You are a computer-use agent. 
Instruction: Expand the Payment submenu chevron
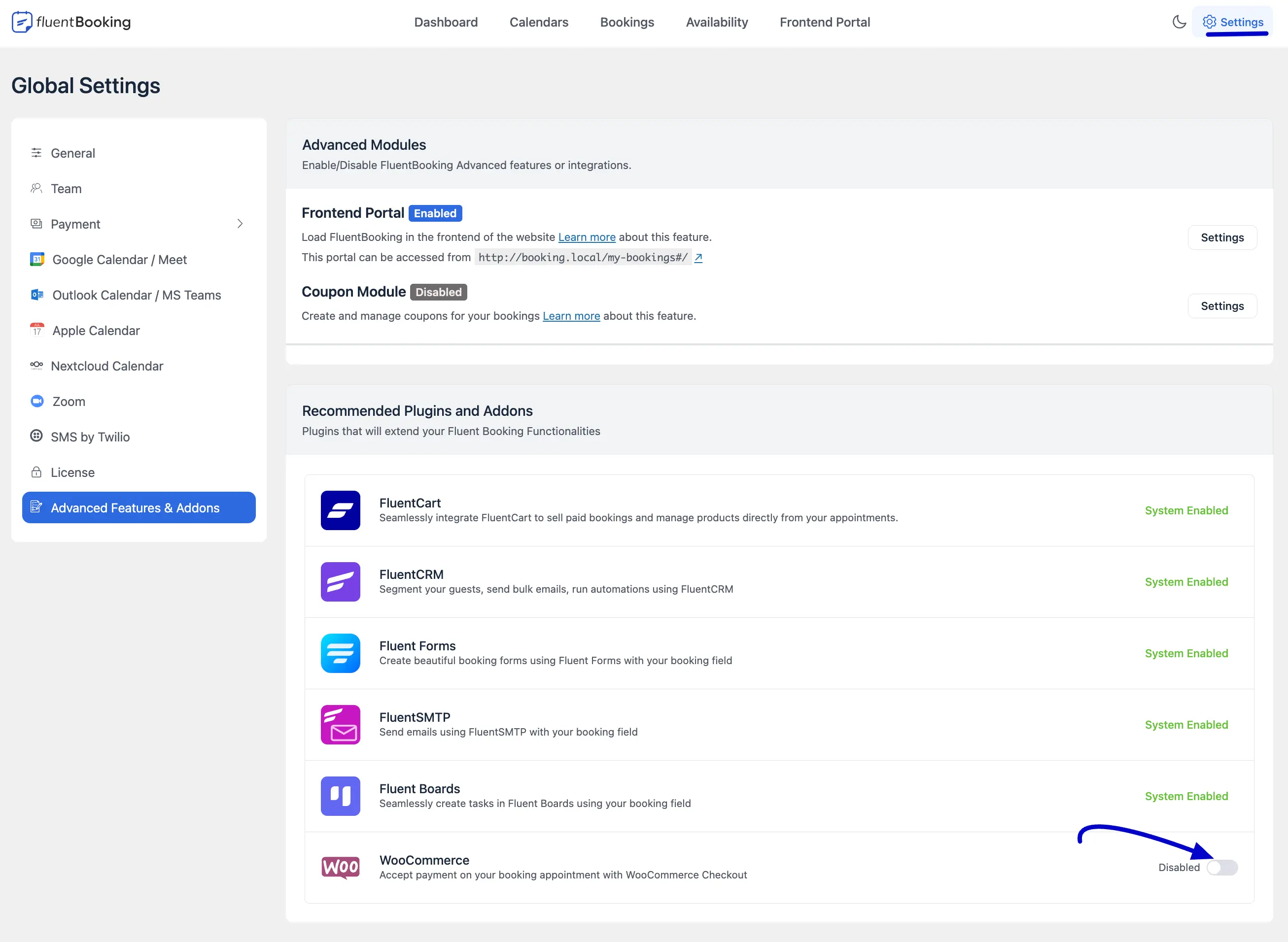[x=240, y=224]
